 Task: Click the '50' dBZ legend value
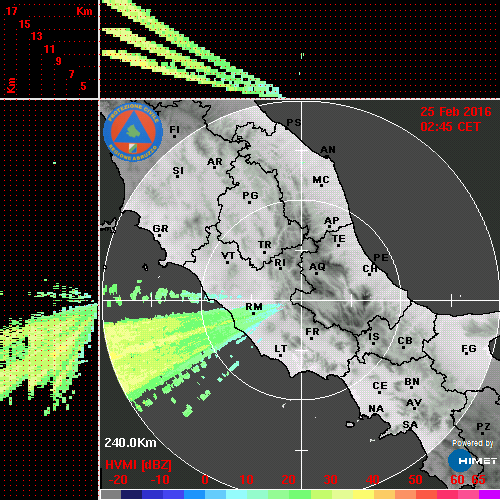(x=415, y=480)
